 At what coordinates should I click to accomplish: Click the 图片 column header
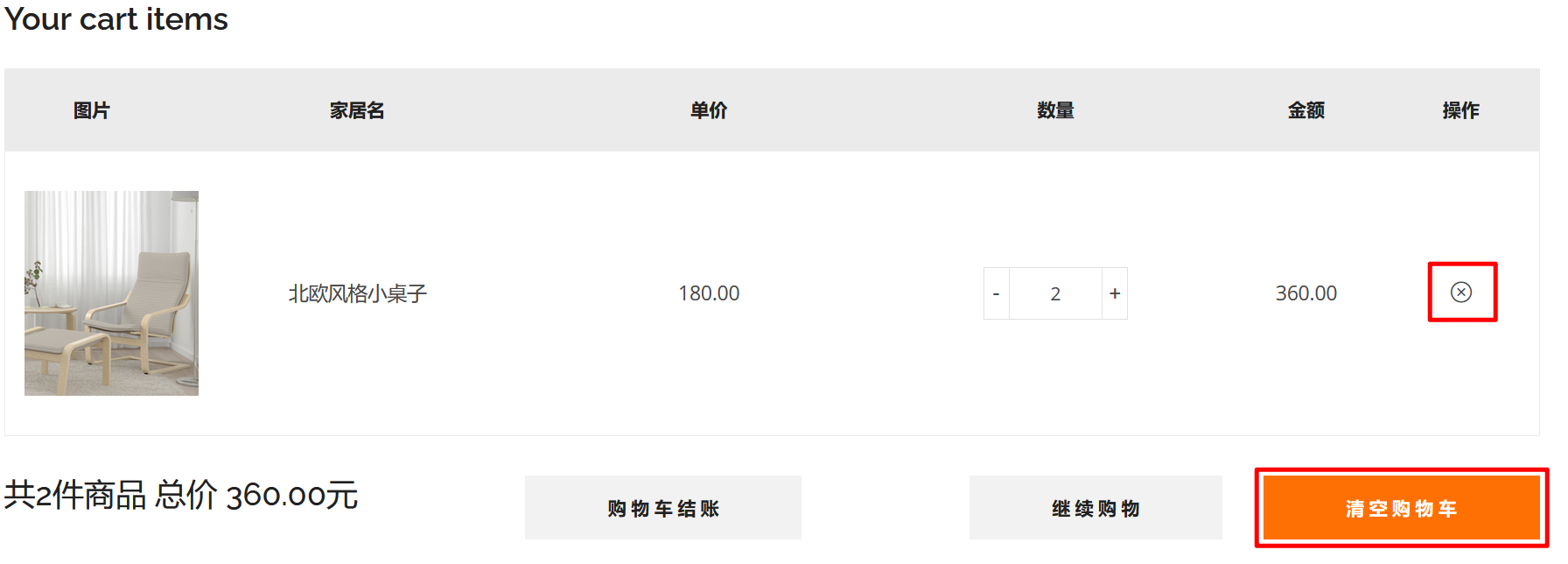click(92, 110)
